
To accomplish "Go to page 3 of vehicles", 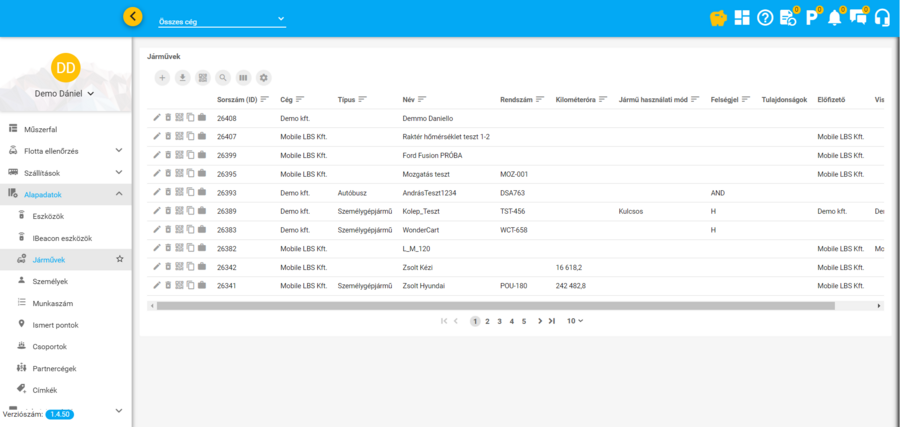I will [x=500, y=321].
